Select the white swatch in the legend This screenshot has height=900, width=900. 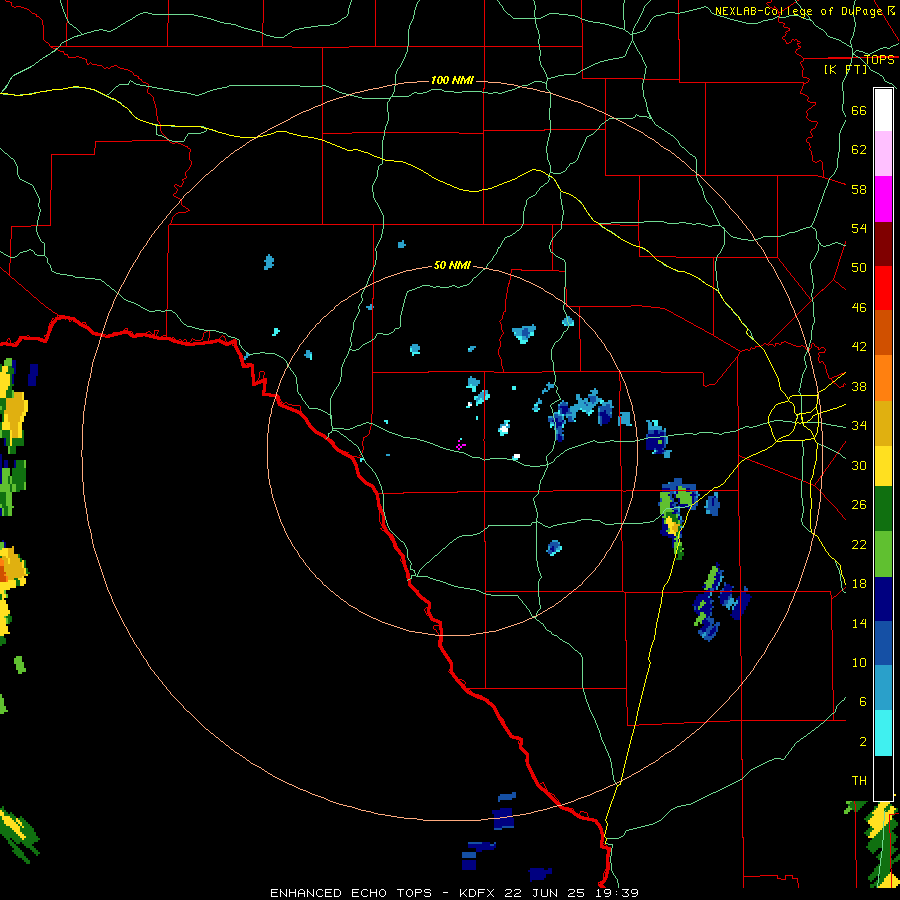[x=883, y=110]
